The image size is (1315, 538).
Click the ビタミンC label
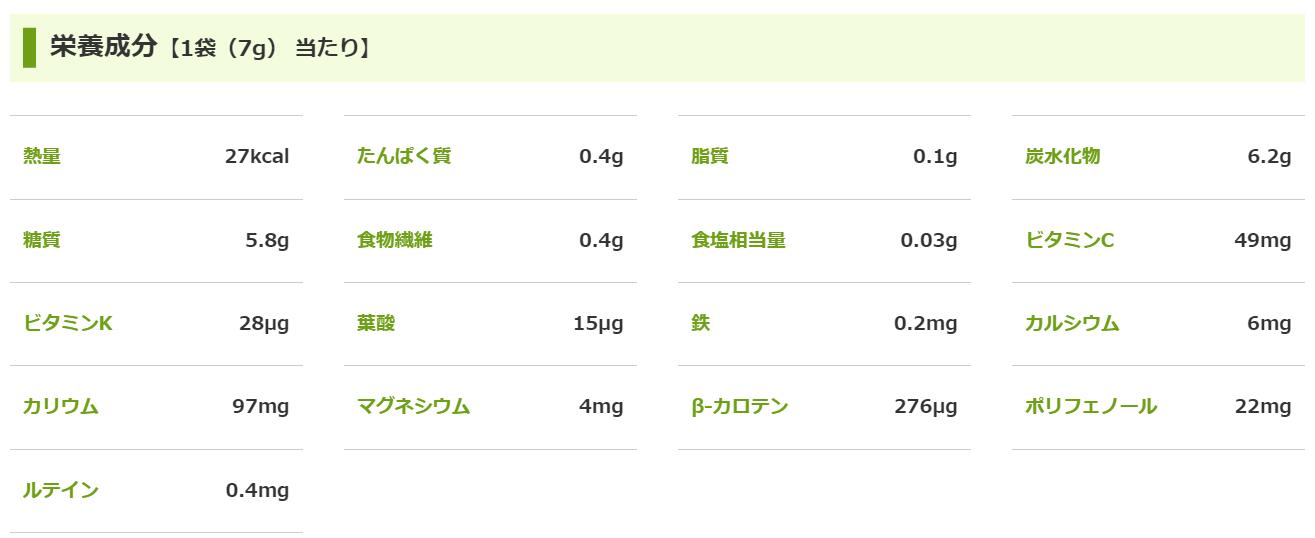click(1069, 240)
